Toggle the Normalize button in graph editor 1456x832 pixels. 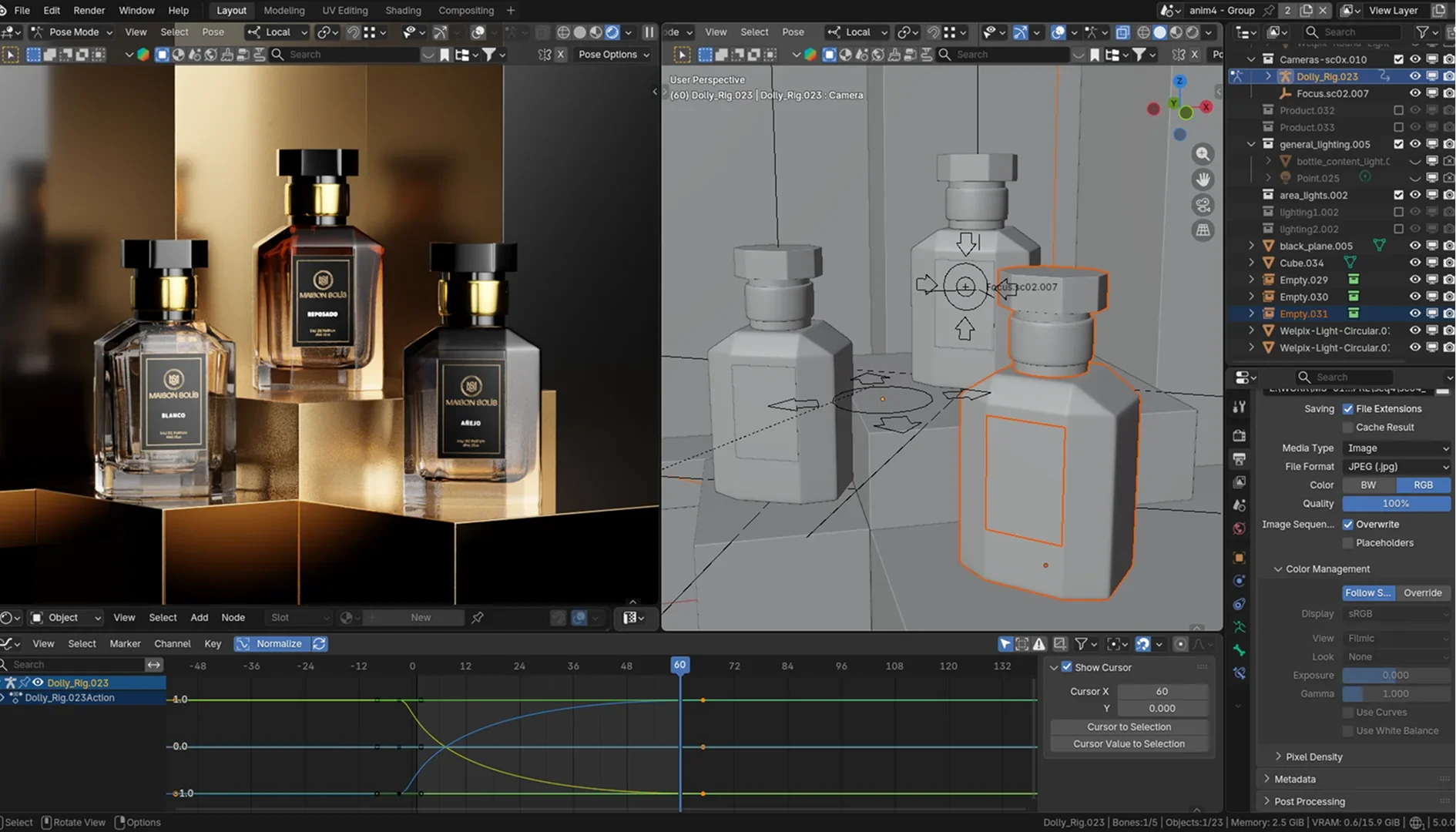(271, 643)
